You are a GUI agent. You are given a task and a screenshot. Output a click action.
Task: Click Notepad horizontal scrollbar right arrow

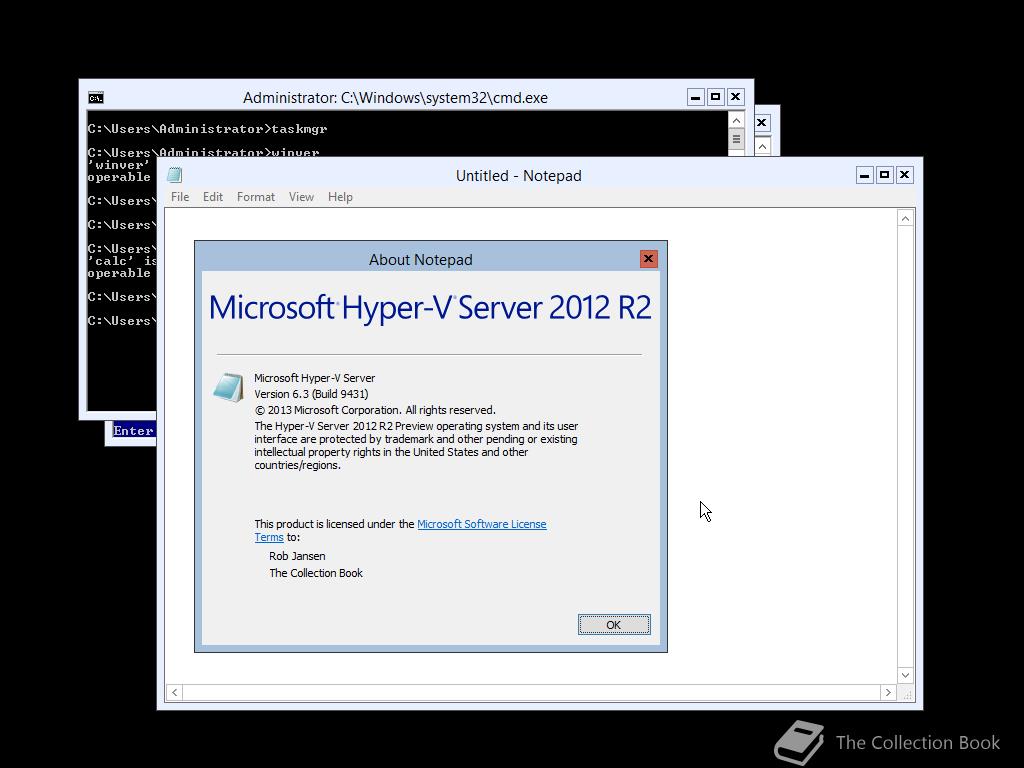[888, 692]
